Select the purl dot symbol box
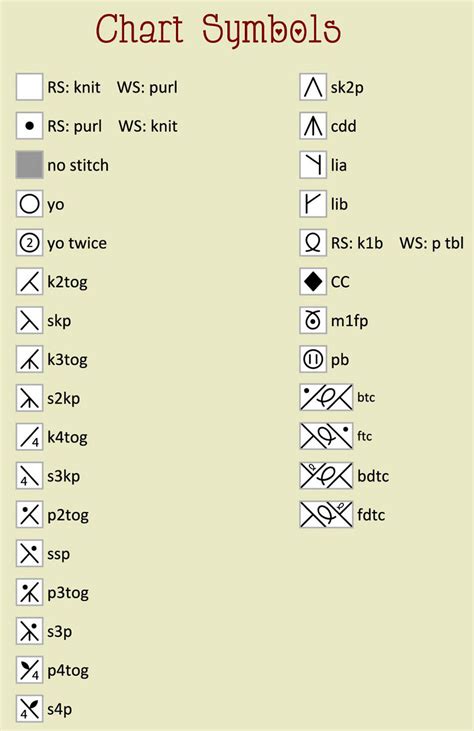This screenshot has width=474, height=731. coord(29,126)
